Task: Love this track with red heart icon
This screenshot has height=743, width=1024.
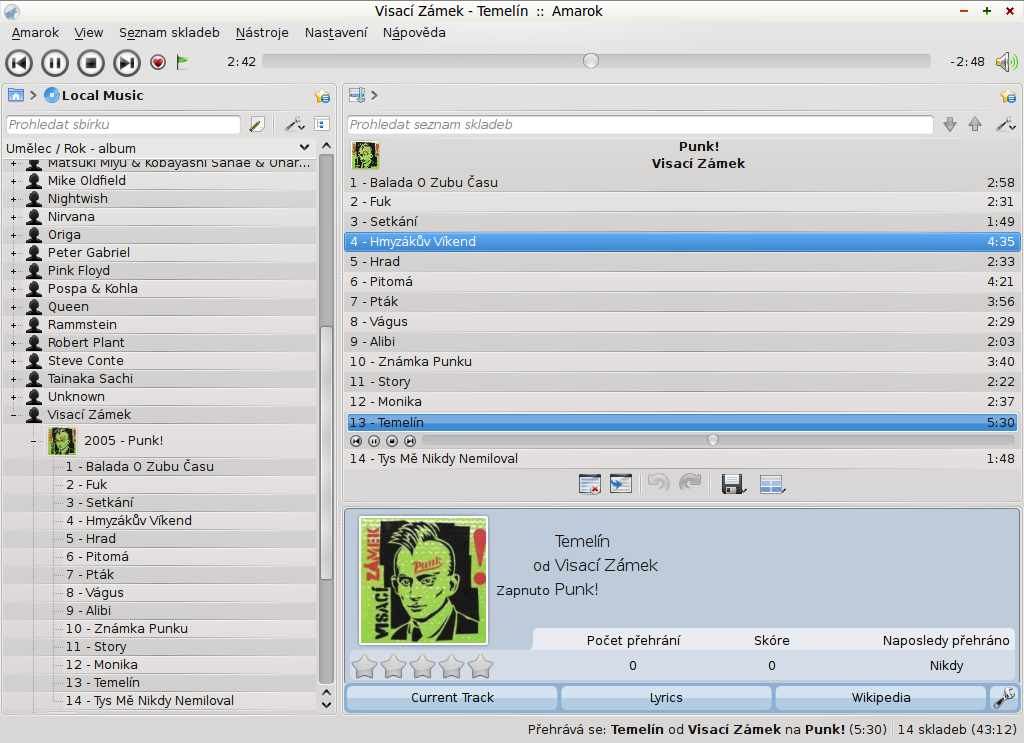Action: pyautogui.click(x=158, y=62)
